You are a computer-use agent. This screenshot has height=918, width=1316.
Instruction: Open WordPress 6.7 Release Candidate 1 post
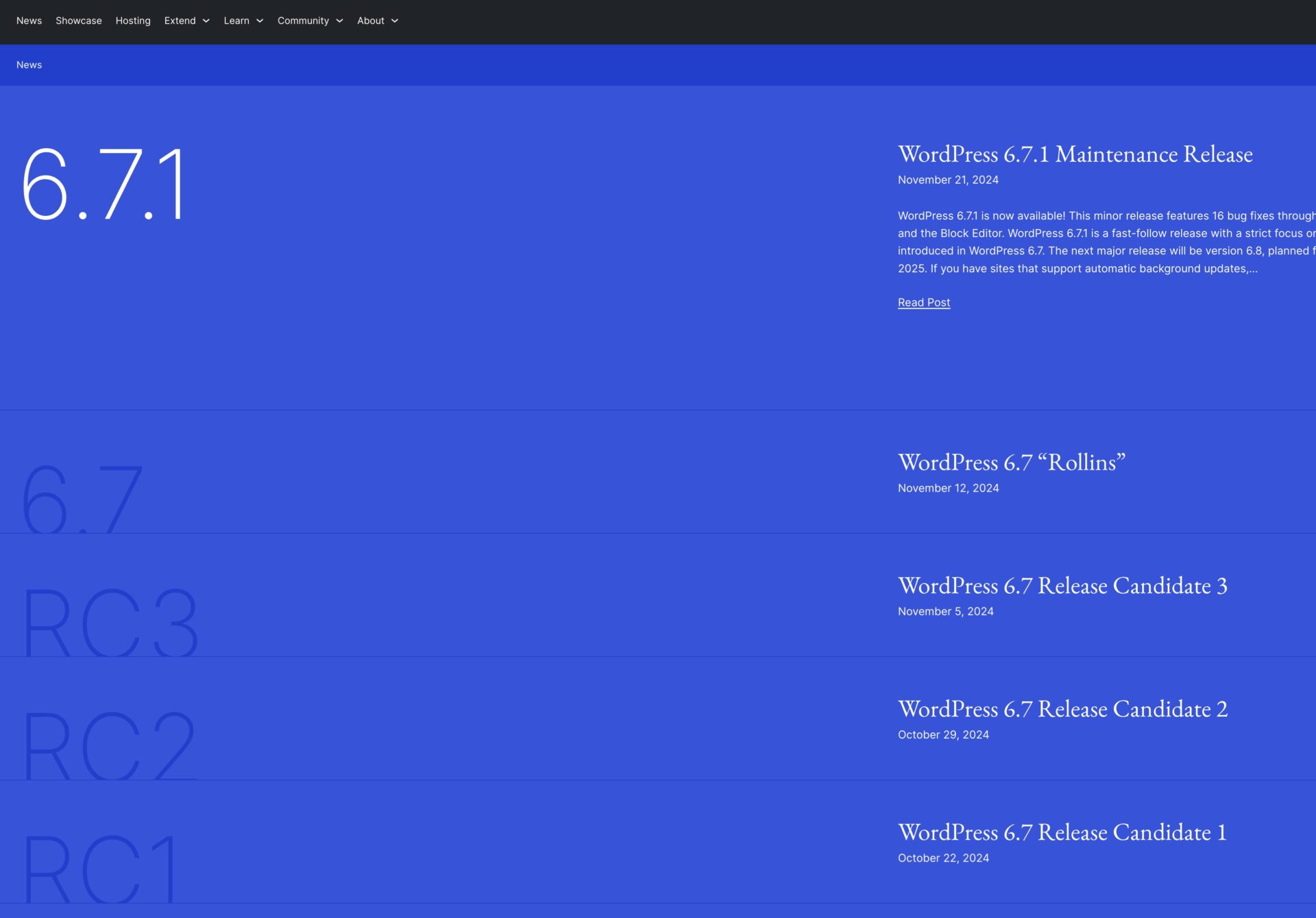1061,833
